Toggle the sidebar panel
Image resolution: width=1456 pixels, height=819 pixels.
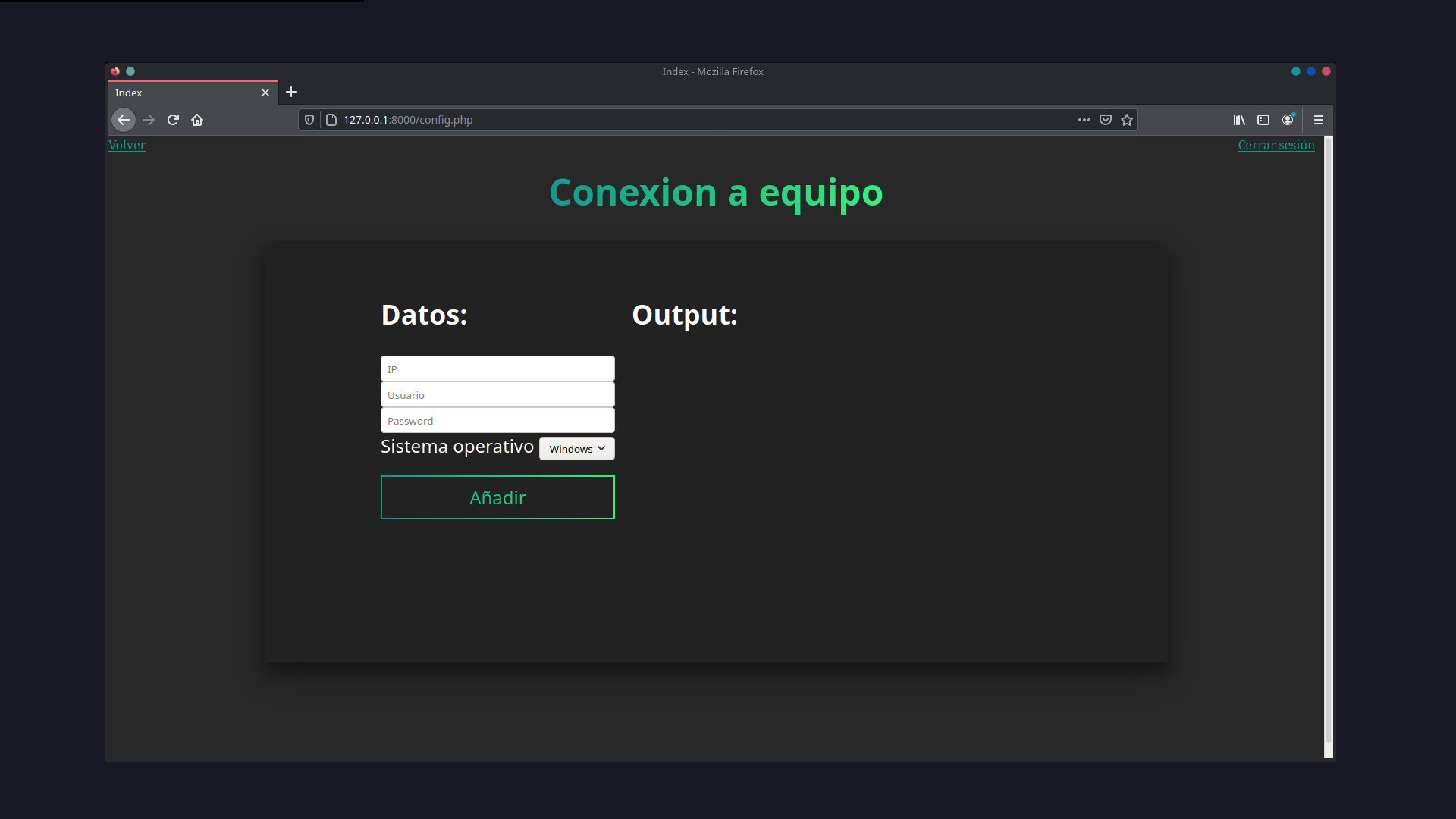[1264, 120]
